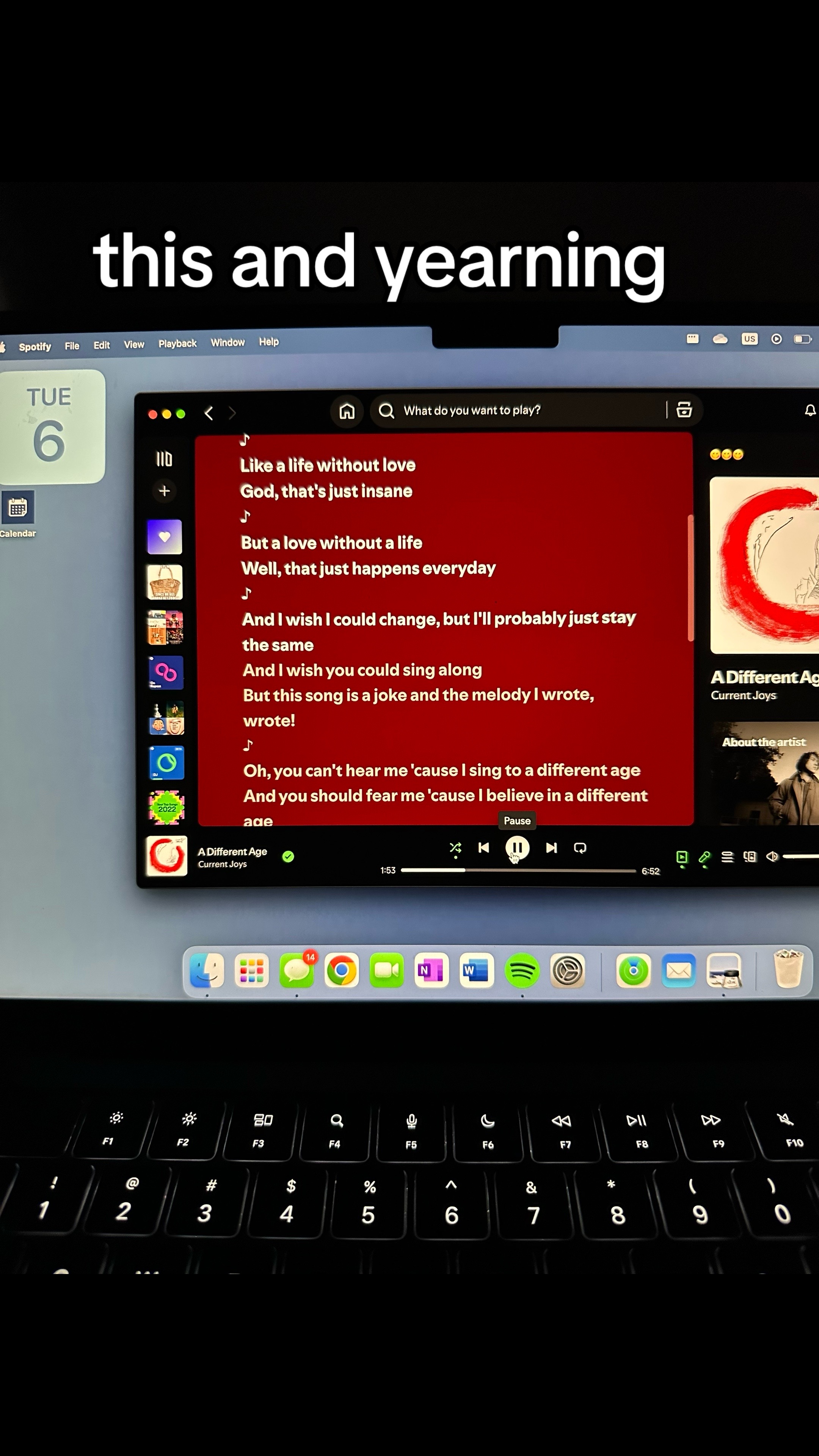Open FaceTime from the Dock
819x1456 pixels.
pyautogui.click(x=387, y=971)
